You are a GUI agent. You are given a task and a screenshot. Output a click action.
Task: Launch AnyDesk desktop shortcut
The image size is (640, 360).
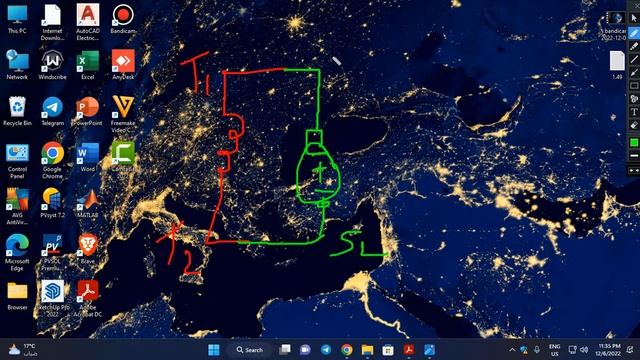coord(123,65)
